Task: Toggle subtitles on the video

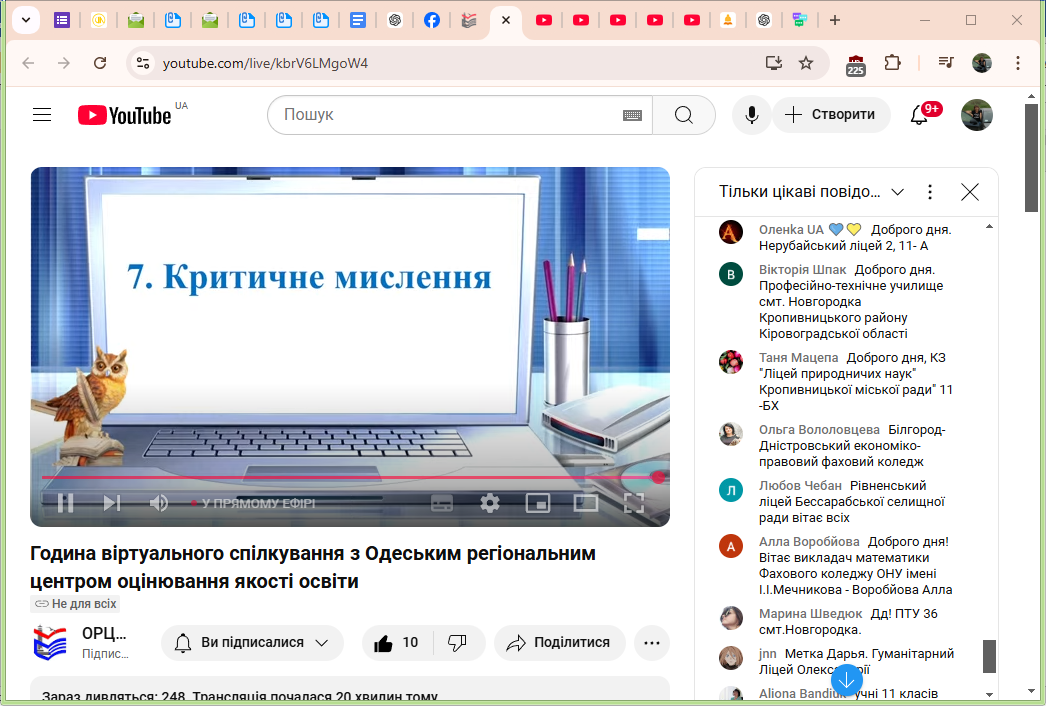Action: click(441, 503)
